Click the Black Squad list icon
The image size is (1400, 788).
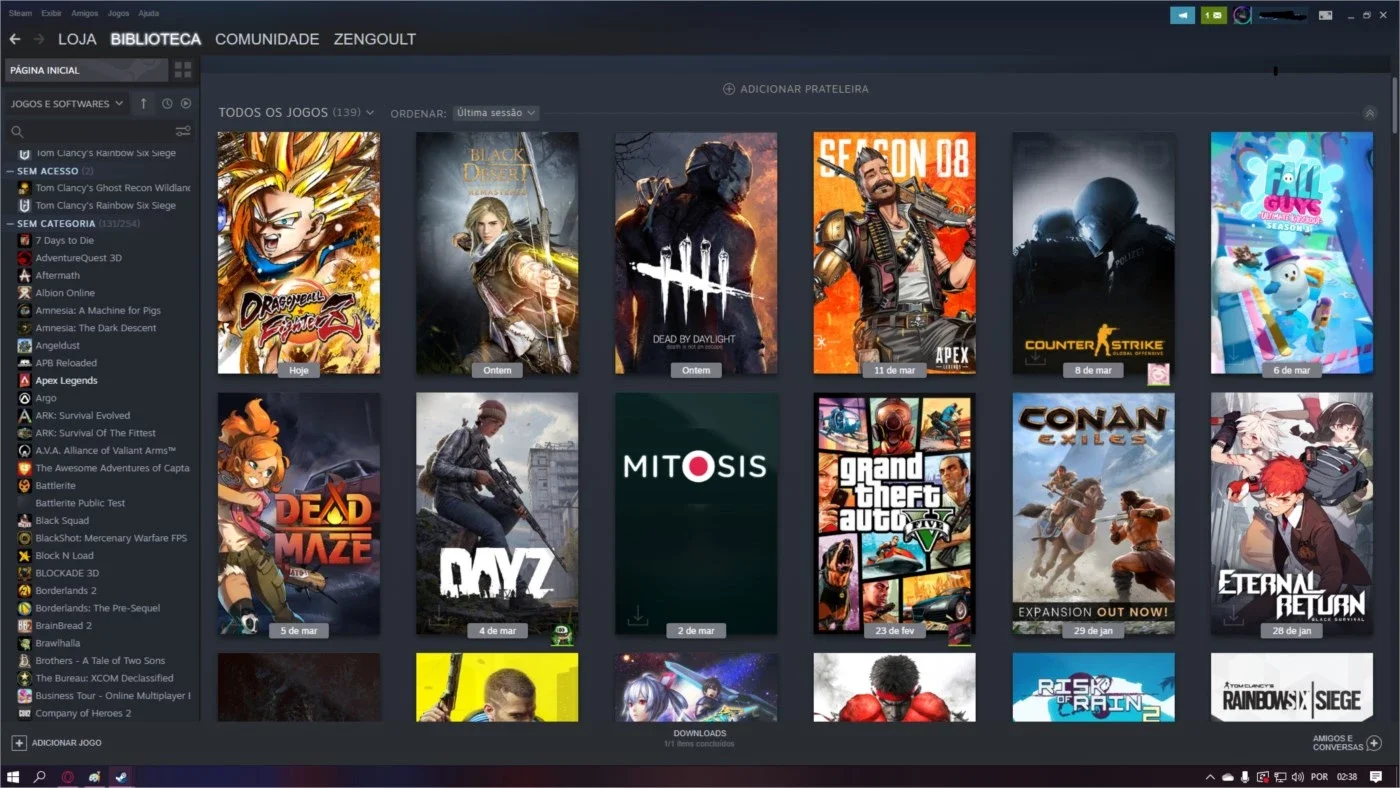pyautogui.click(x=25, y=520)
